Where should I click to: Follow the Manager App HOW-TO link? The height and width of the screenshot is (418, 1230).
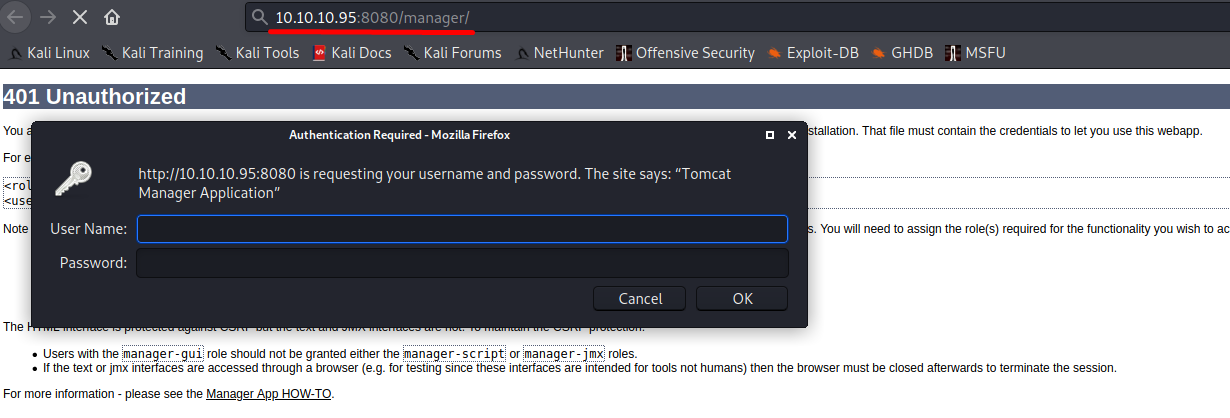[x=269, y=394]
